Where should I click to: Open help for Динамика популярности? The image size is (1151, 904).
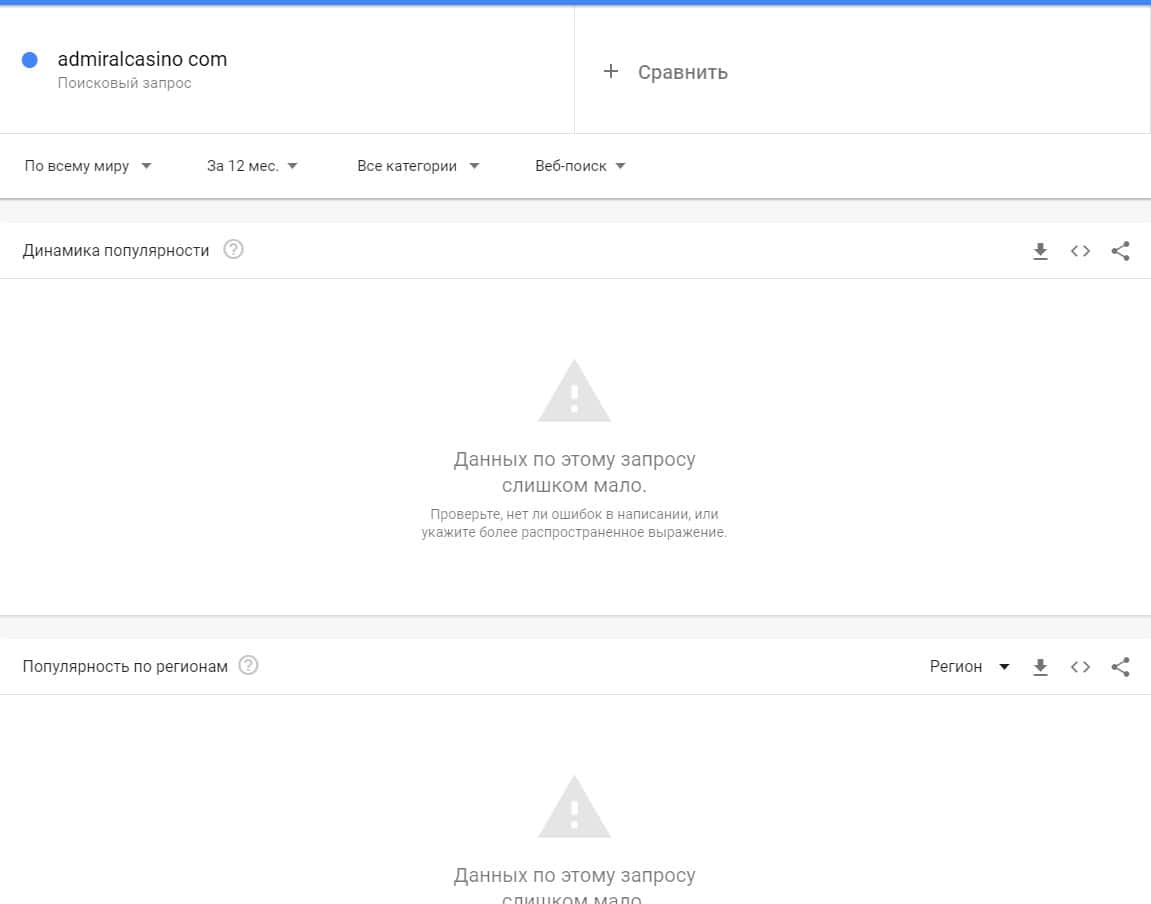tap(233, 249)
